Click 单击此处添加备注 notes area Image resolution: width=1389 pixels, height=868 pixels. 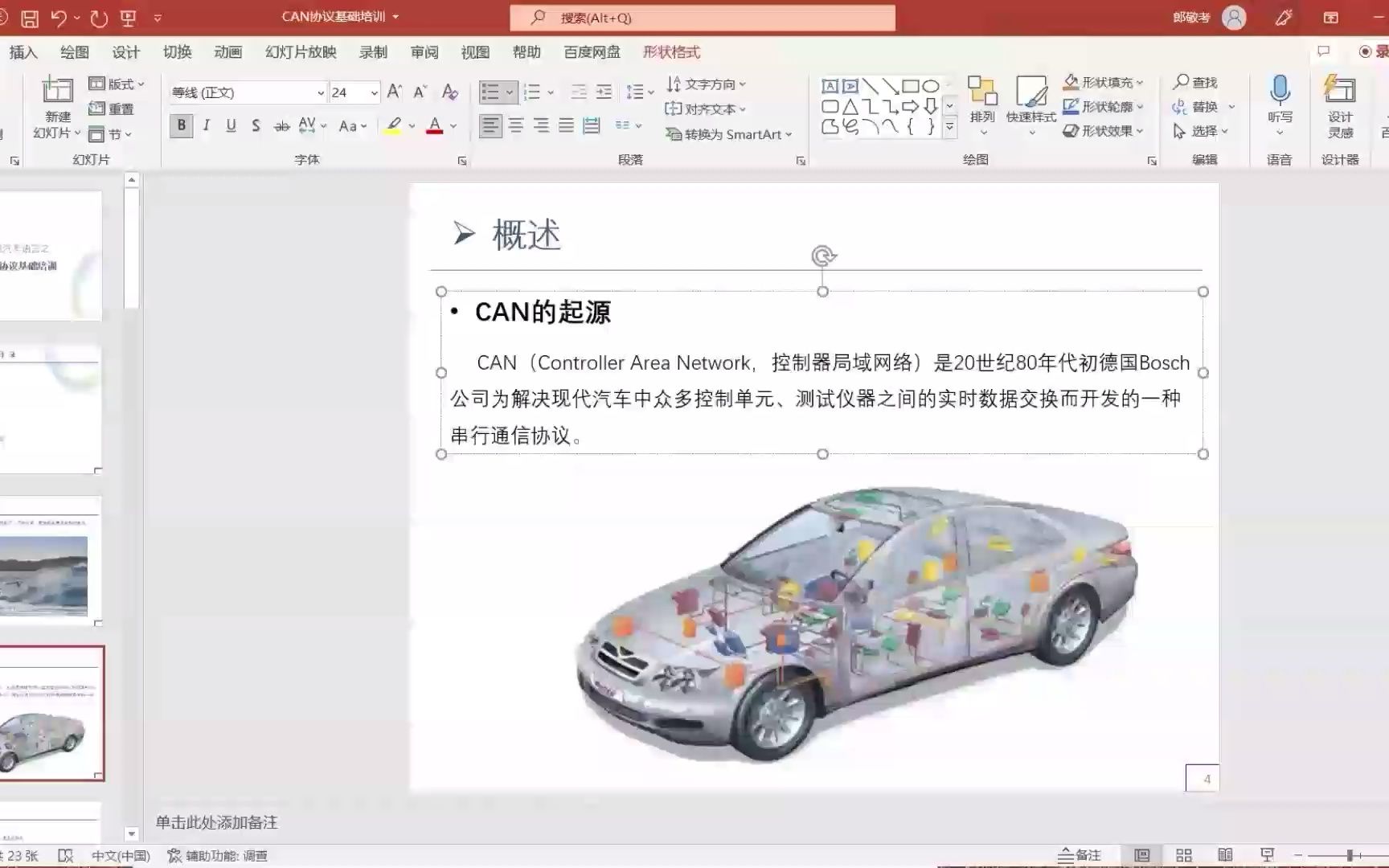[215, 822]
